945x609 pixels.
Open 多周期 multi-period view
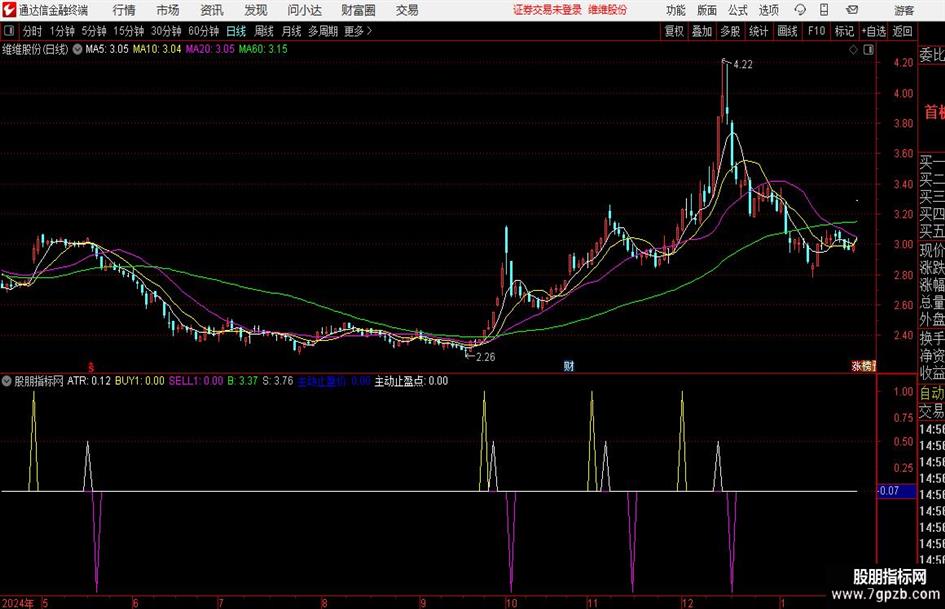323,31
